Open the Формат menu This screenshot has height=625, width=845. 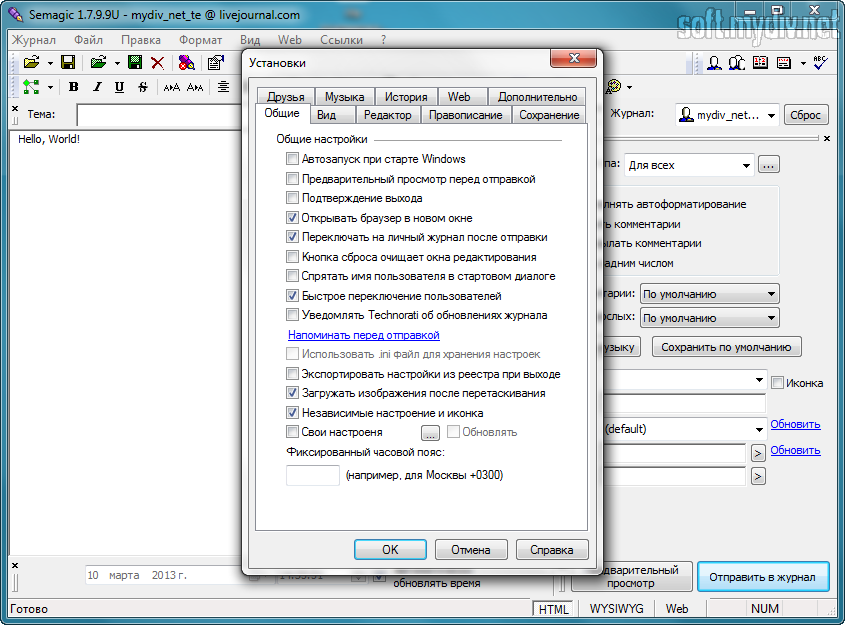(x=200, y=40)
